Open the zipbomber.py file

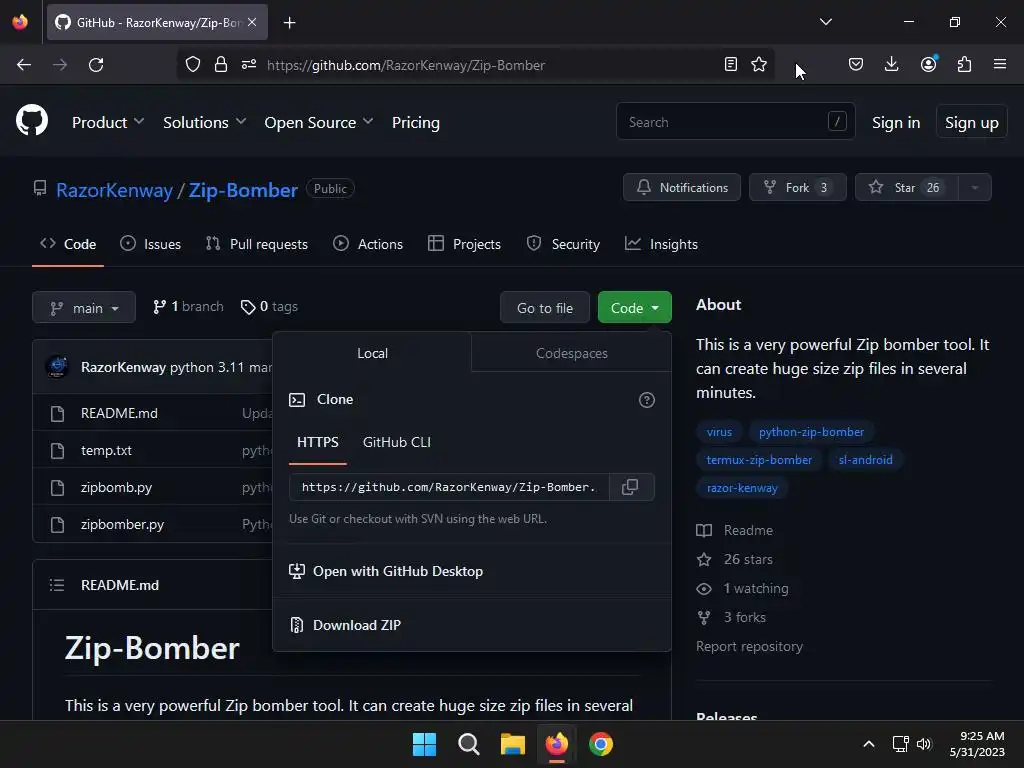pyautogui.click(x=122, y=524)
